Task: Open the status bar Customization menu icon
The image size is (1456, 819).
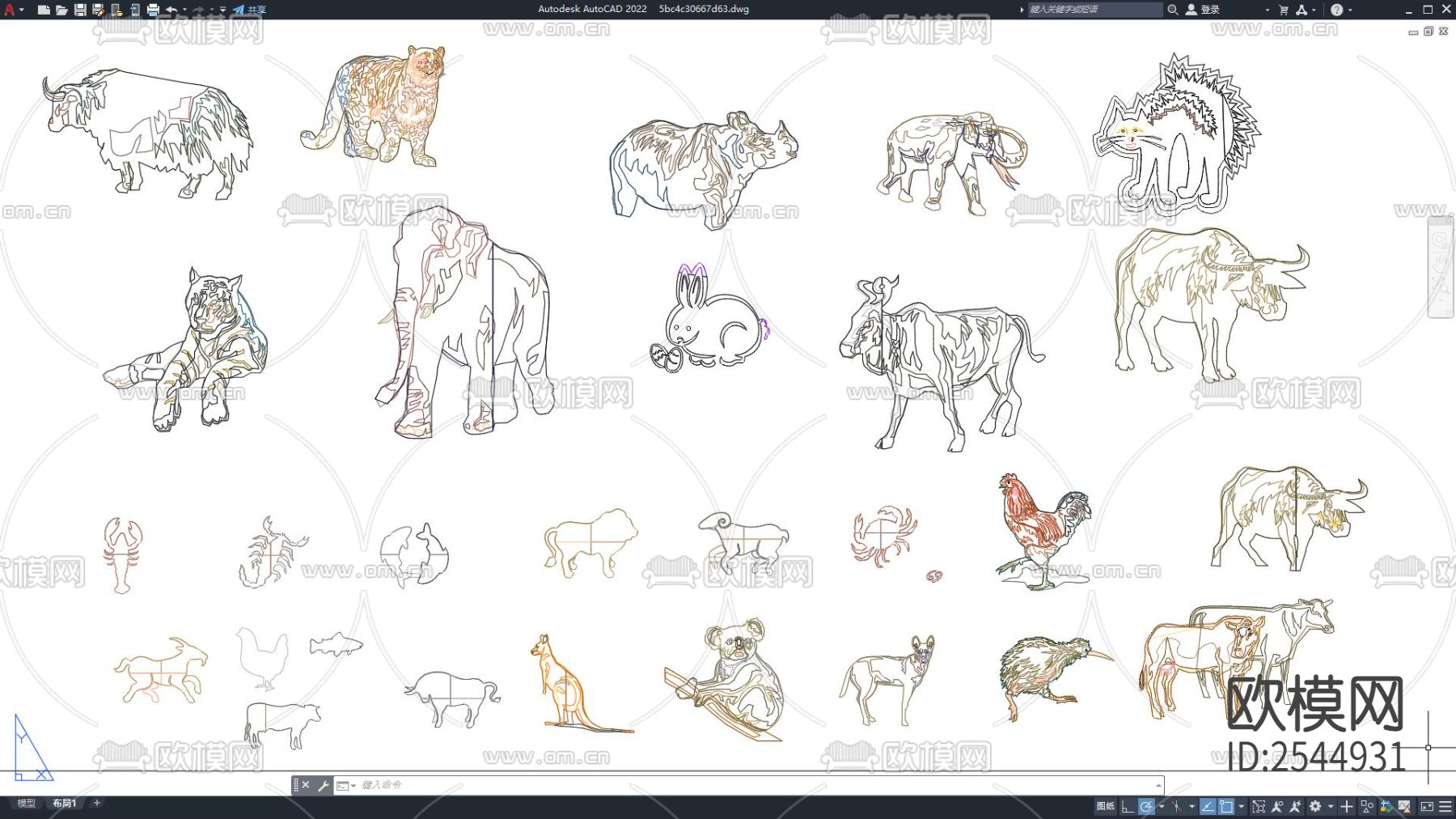Action: click(1445, 806)
